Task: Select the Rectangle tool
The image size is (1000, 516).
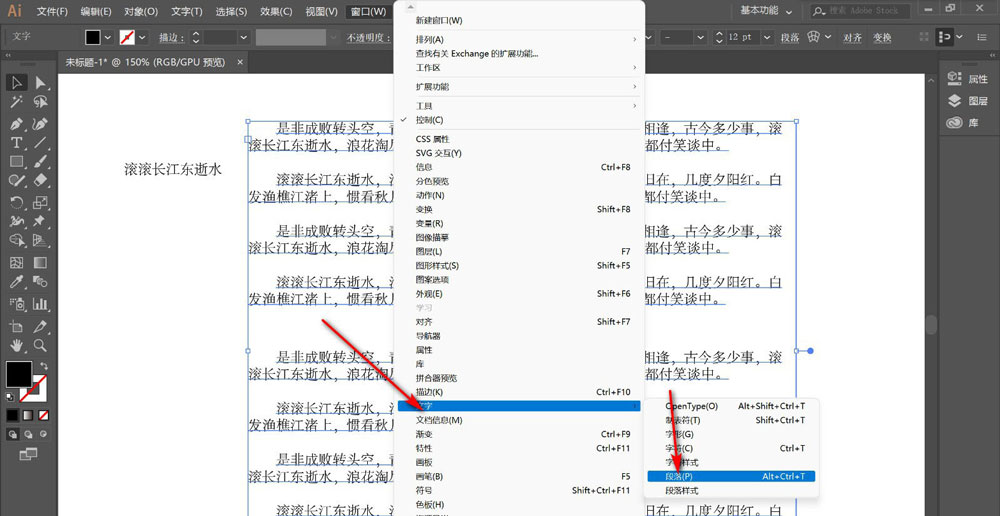Action: coord(17,162)
